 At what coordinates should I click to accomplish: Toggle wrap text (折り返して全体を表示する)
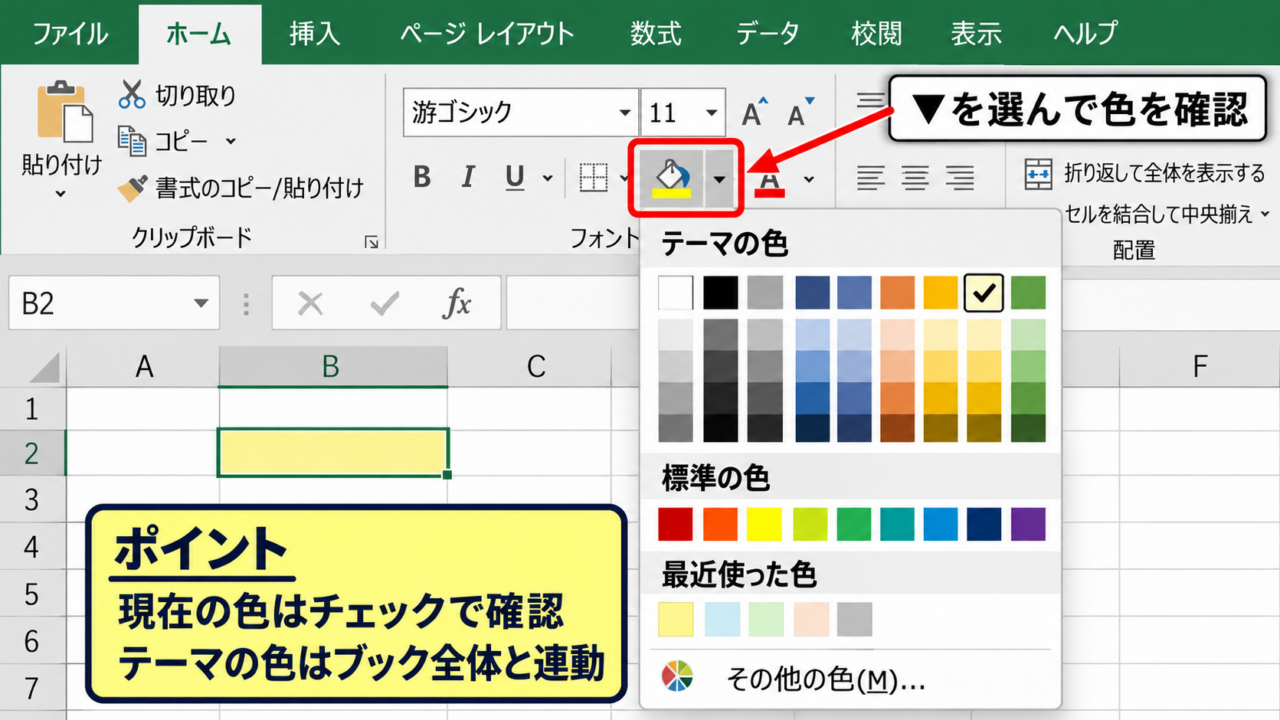coord(1145,173)
